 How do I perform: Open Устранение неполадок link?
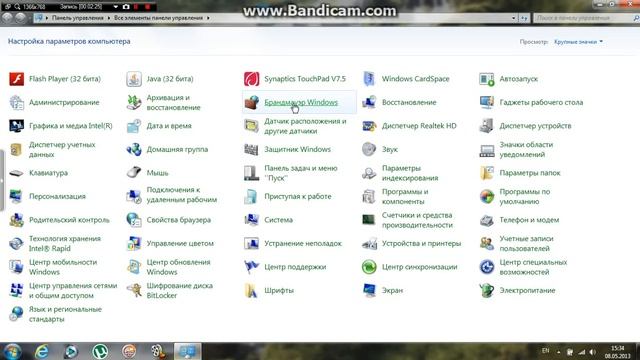(x=302, y=244)
